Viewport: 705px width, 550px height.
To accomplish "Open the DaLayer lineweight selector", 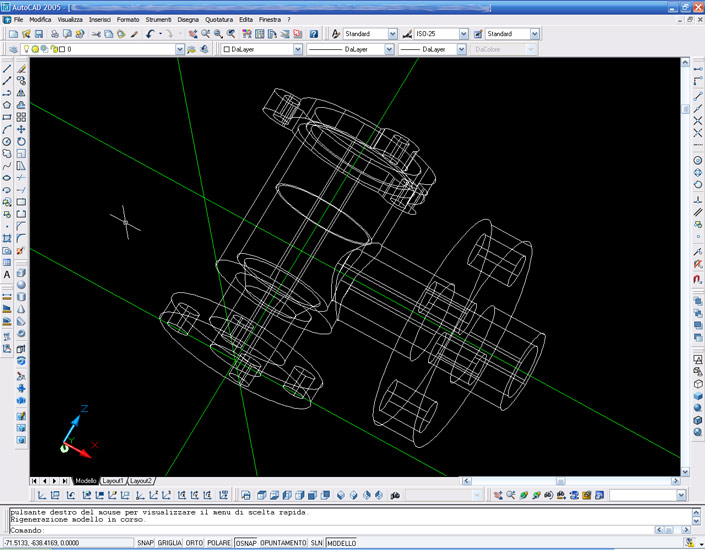I will 461,49.
